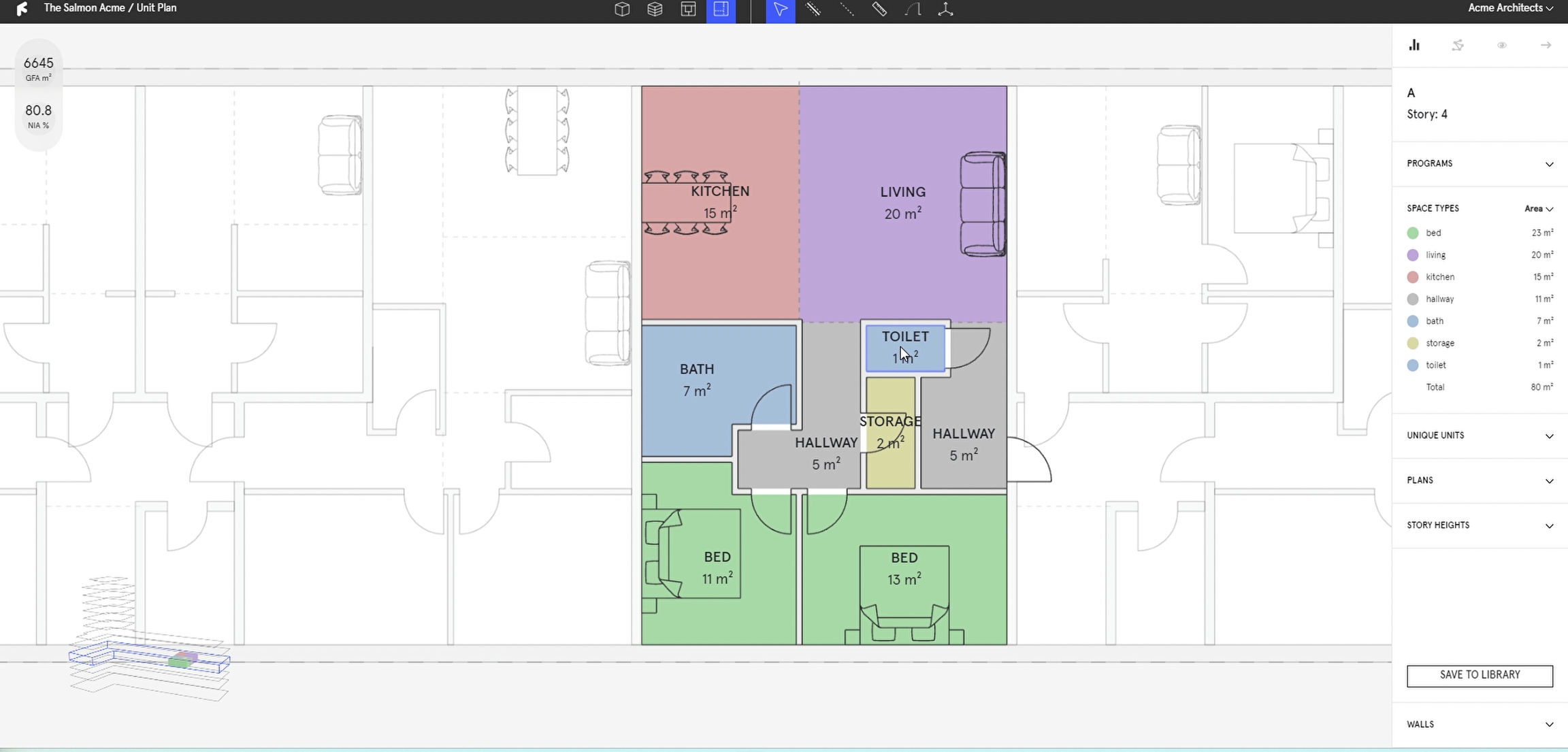Switch to the 3D cube view
The image size is (1568, 752).
(622, 10)
